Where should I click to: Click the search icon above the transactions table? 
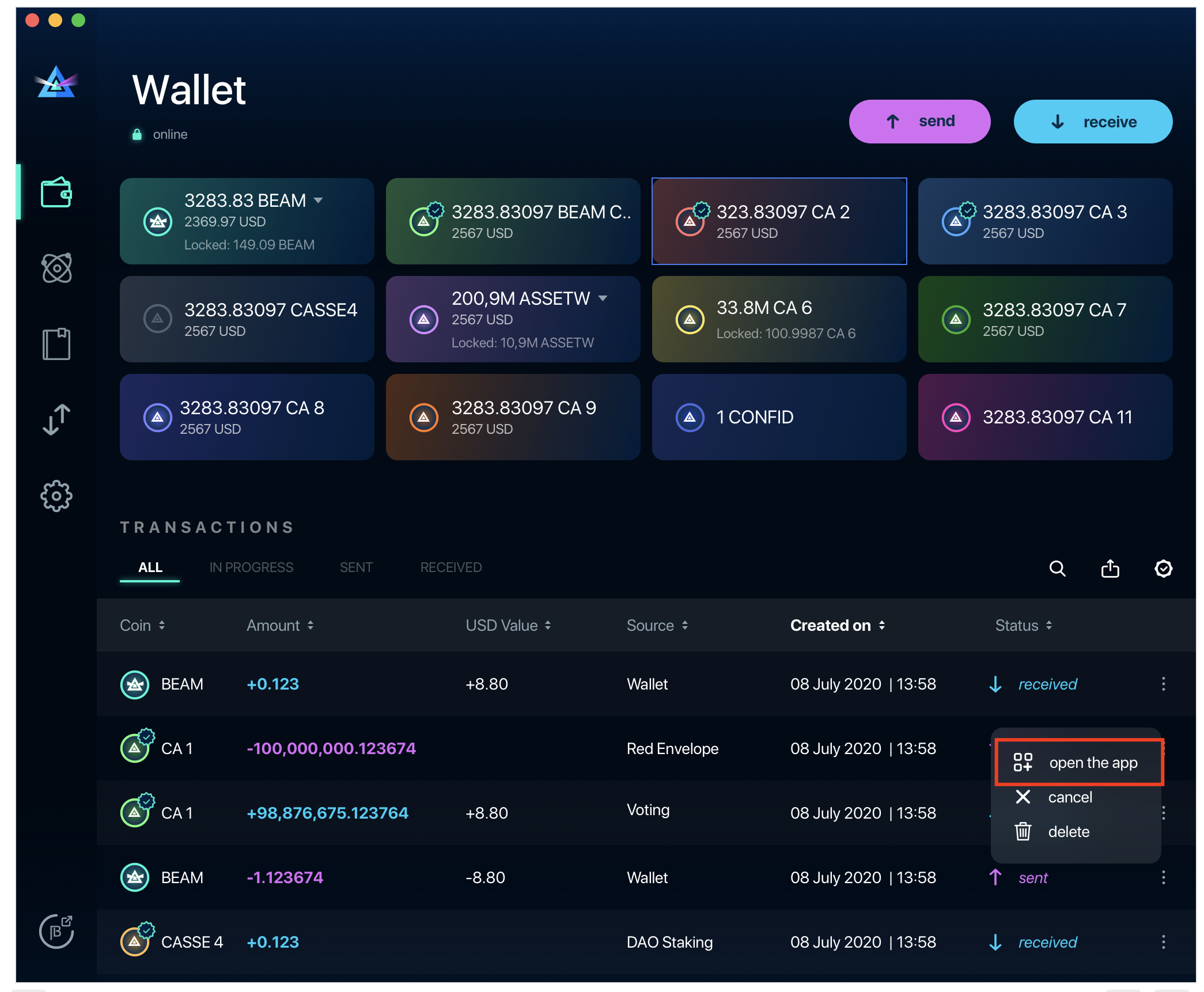1058,569
